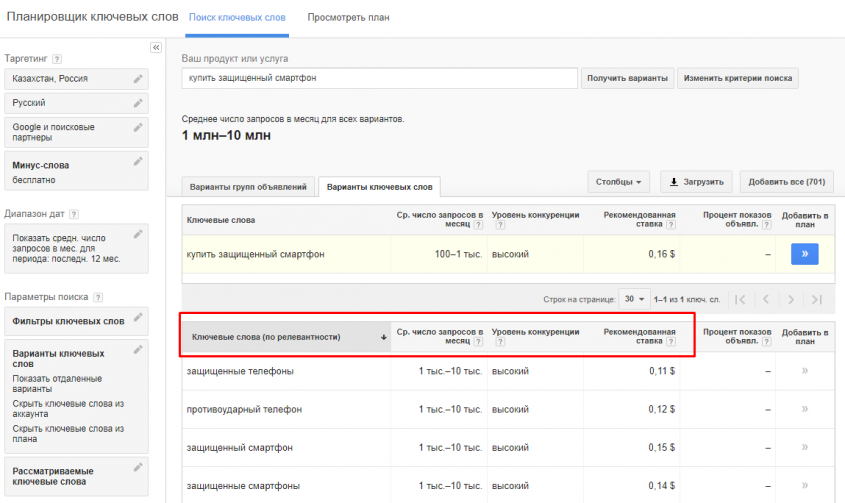Click 100–1 тыс. search volume cell
This screenshot has height=503, width=845.
(x=458, y=254)
